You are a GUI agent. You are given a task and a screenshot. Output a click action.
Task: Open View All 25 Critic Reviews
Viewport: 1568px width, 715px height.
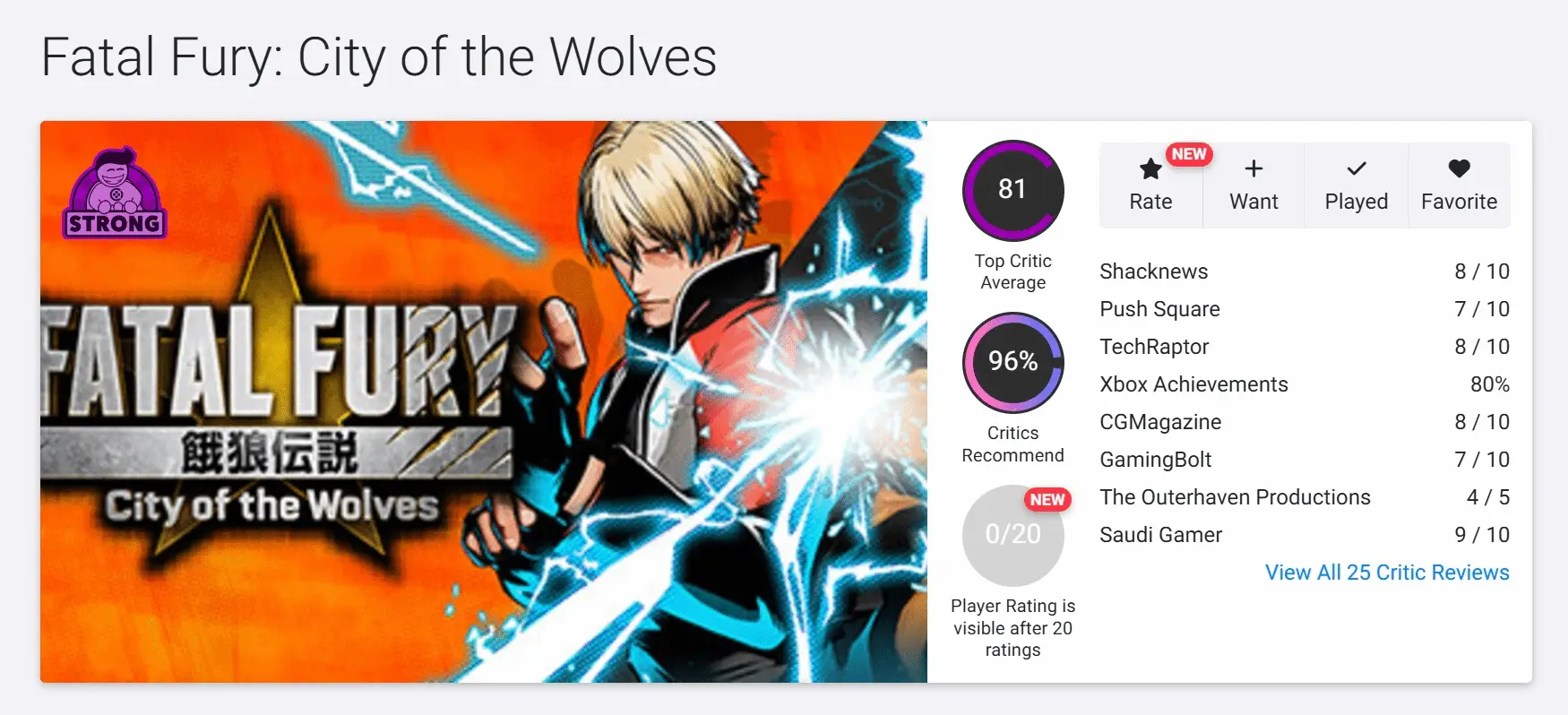click(1387, 573)
